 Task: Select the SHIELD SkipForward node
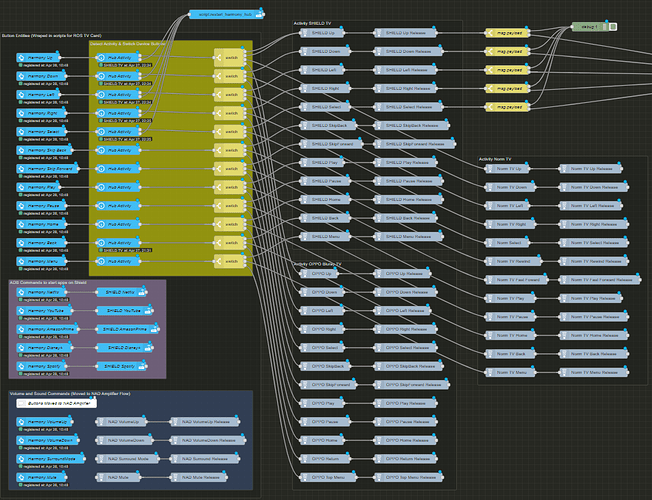(331, 144)
